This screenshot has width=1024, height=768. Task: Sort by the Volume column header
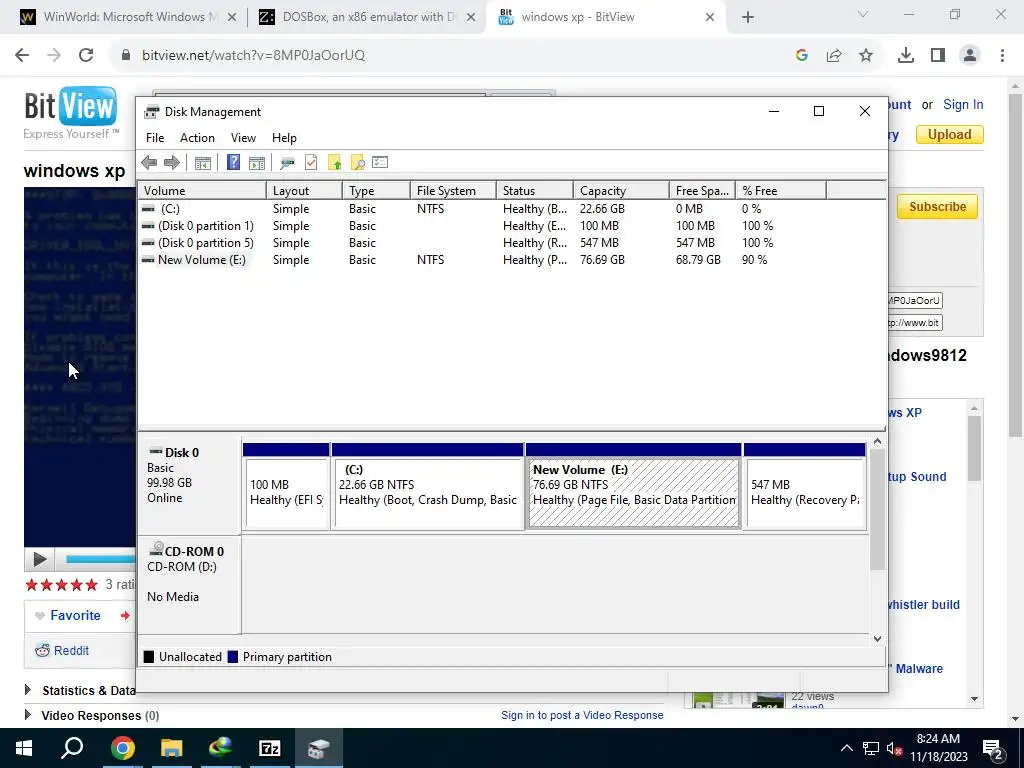[202, 191]
